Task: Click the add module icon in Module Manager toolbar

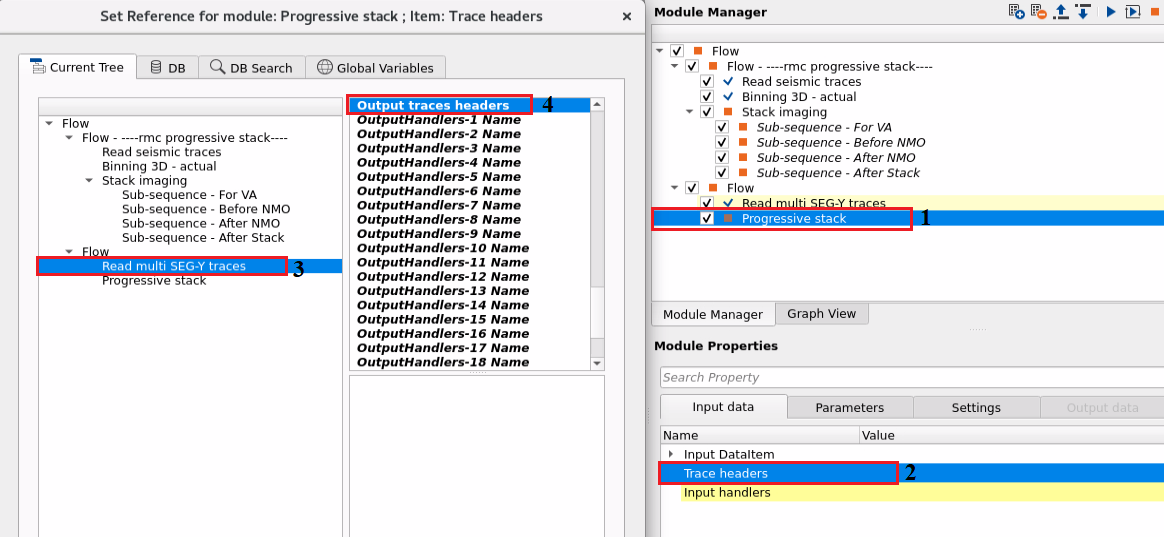Action: (1017, 11)
